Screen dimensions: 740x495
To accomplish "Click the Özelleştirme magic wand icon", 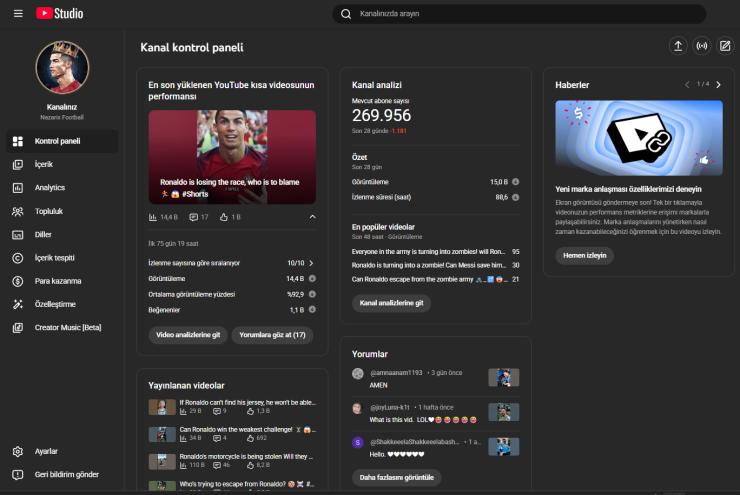I will (x=18, y=304).
